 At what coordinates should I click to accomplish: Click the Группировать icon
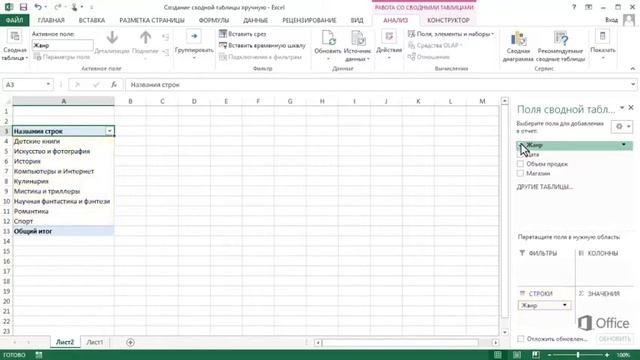pyautogui.click(x=194, y=36)
